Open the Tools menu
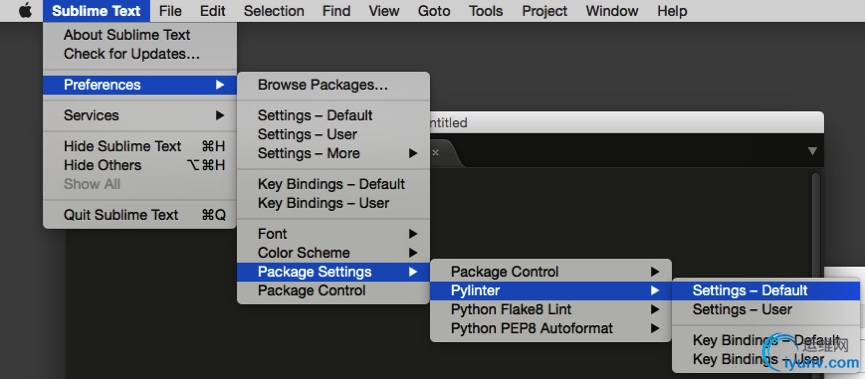 pos(486,10)
